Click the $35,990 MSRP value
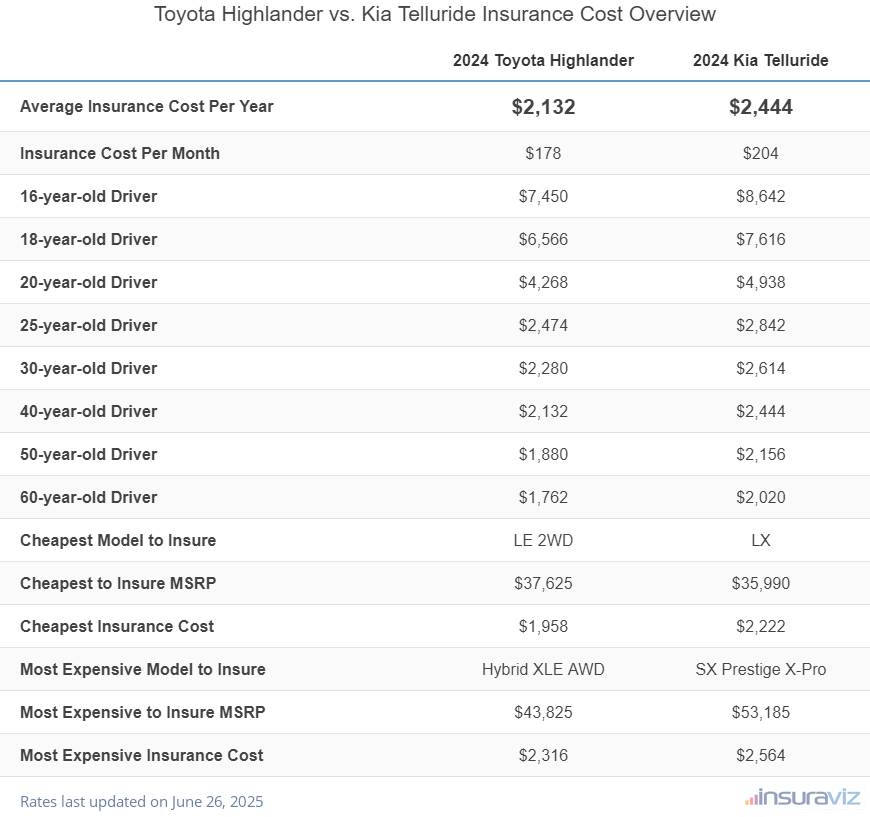This screenshot has width=870, height=817. click(761, 583)
